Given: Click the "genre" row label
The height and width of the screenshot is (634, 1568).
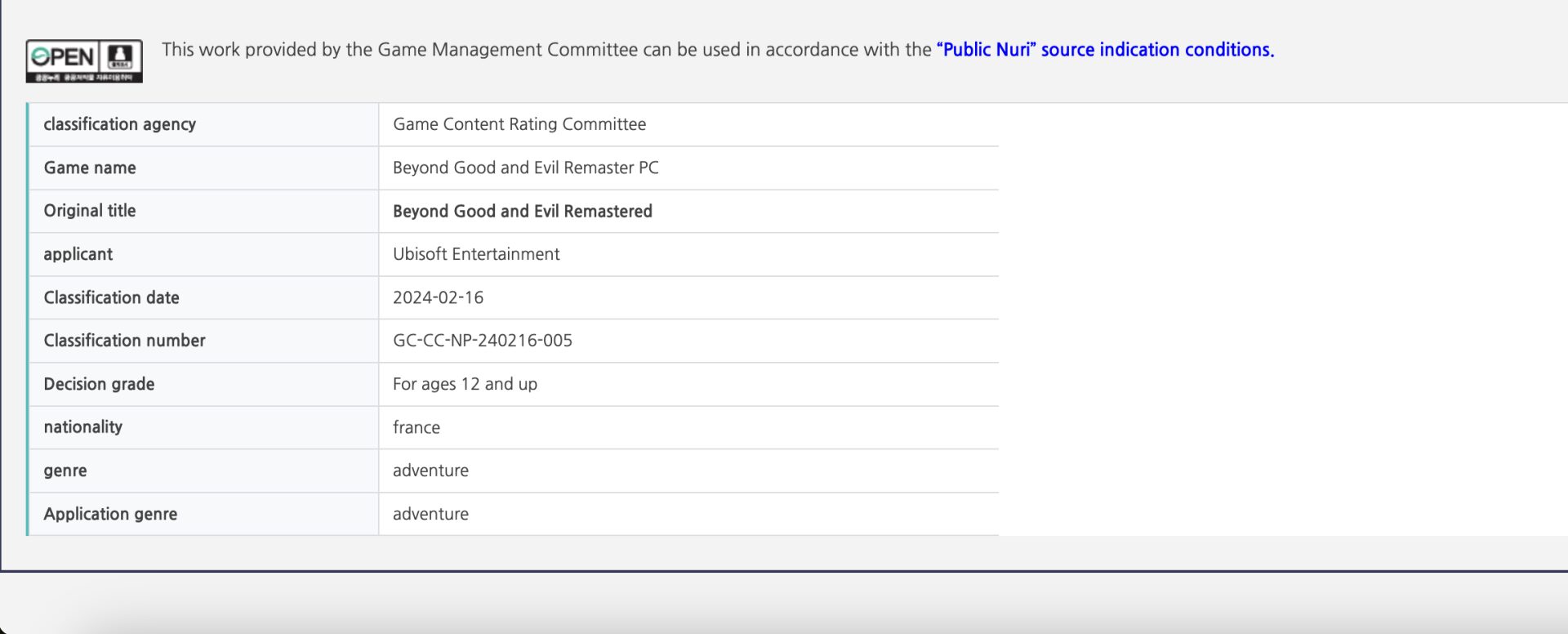Looking at the screenshot, I should pyautogui.click(x=65, y=471).
